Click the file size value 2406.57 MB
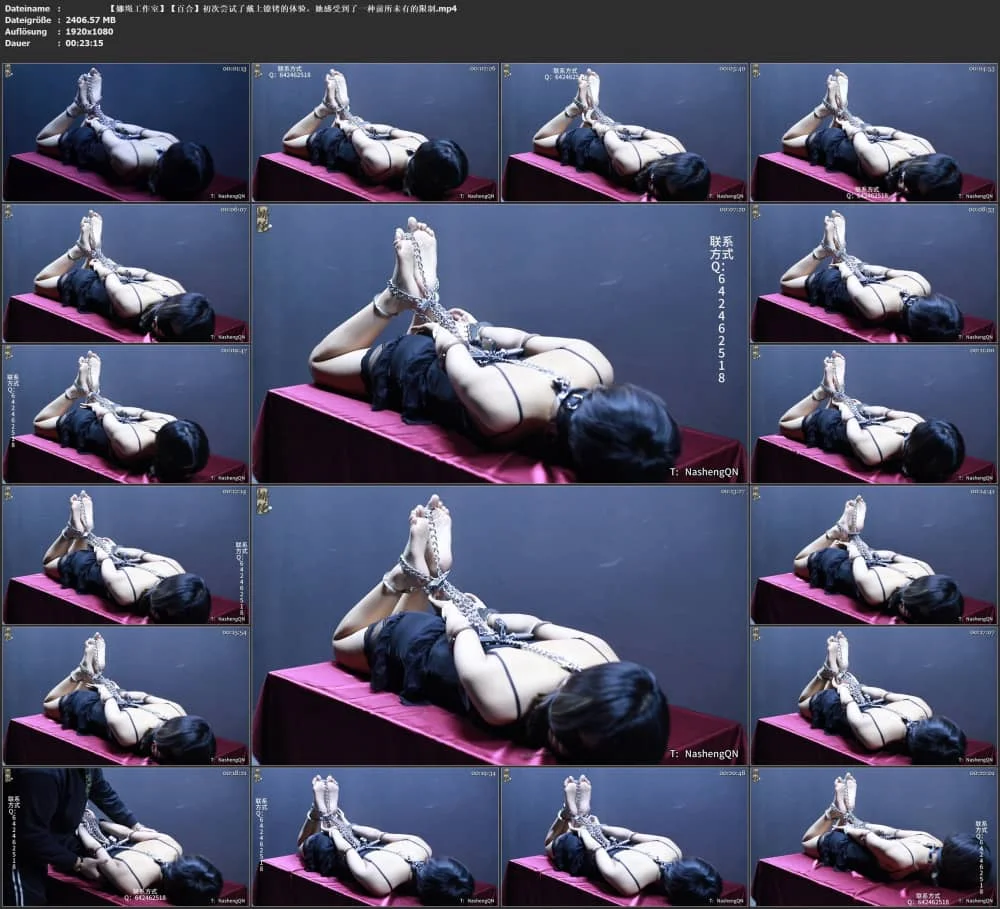This screenshot has width=1000, height=909. coord(91,20)
